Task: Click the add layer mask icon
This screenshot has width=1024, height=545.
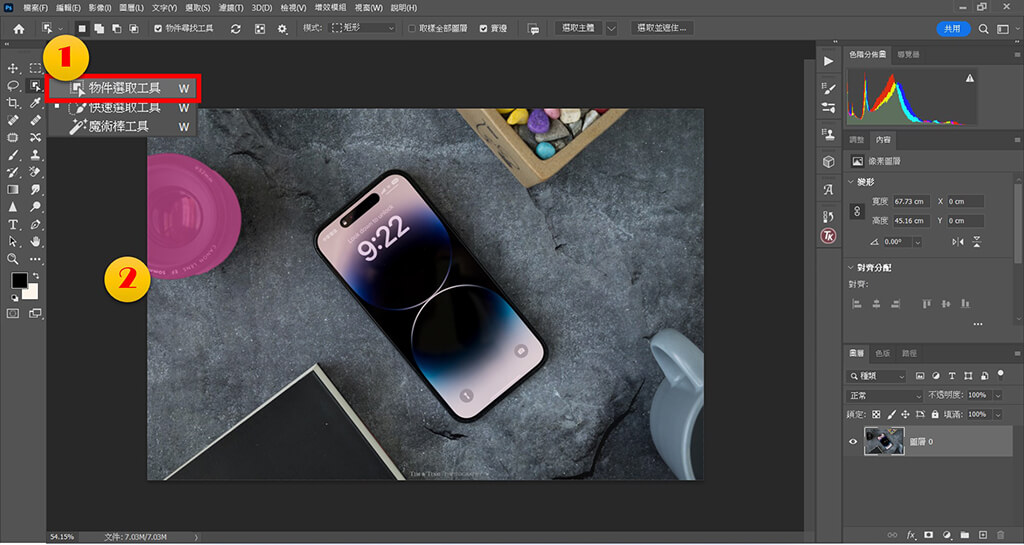Action: 928,535
